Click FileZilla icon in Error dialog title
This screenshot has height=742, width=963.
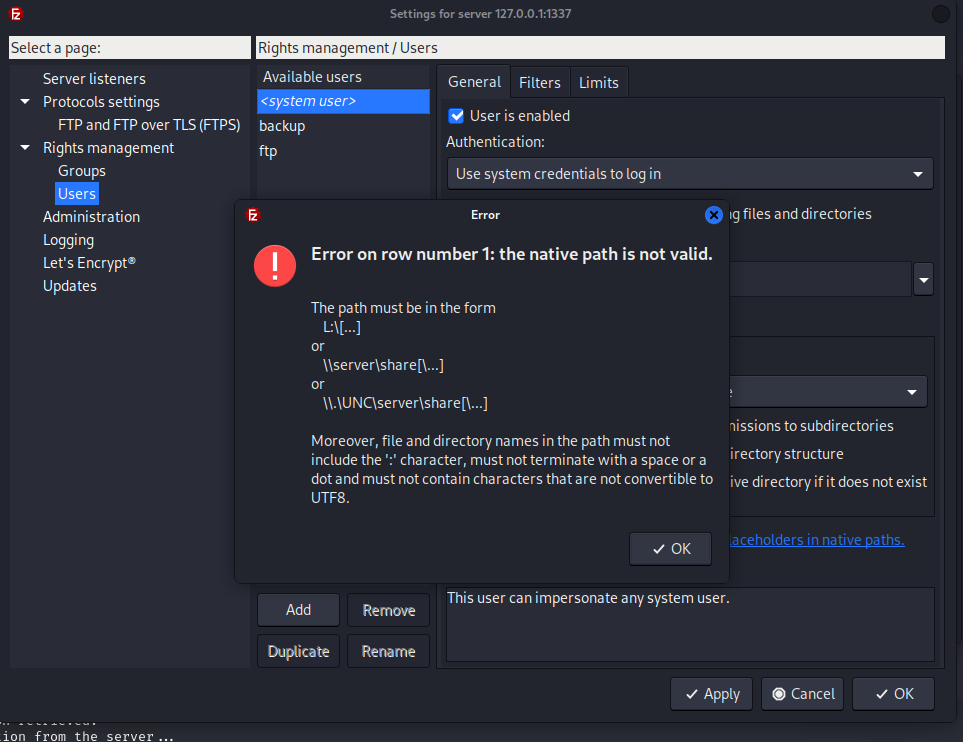tap(254, 215)
